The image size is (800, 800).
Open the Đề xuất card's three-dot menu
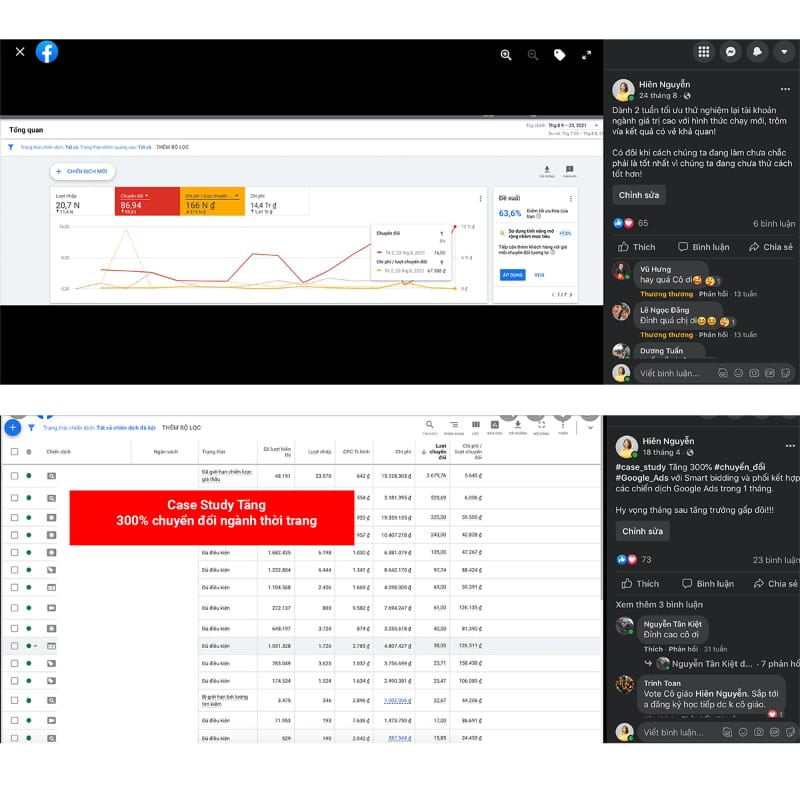pos(570,198)
